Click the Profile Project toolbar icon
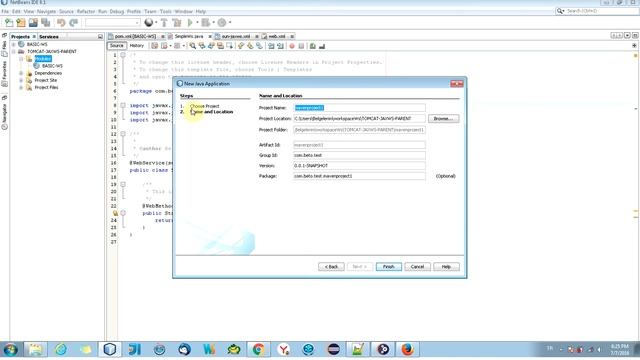This screenshot has width=640, height=360. coord(222,22)
